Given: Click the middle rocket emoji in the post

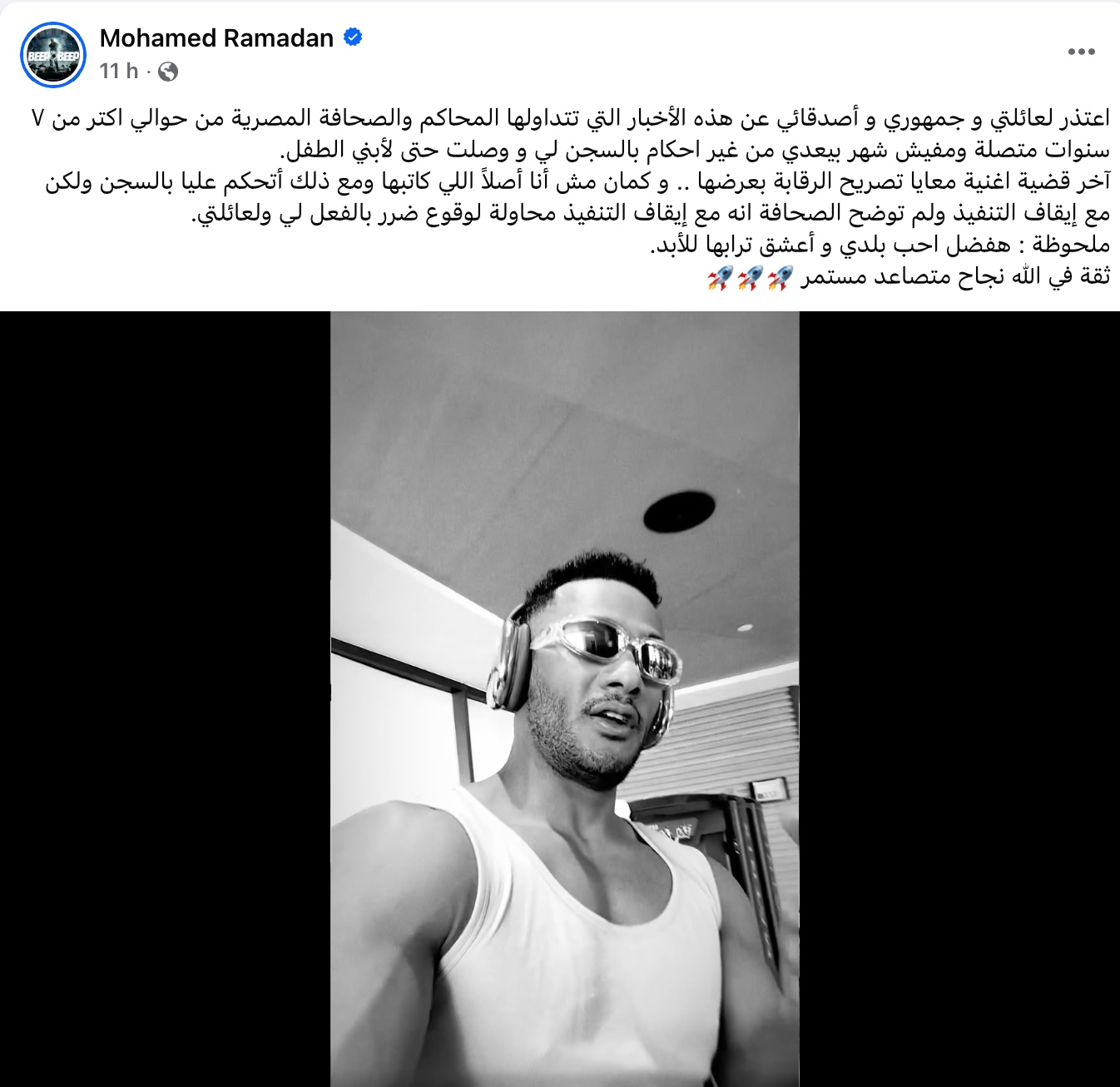Looking at the screenshot, I should point(750,278).
